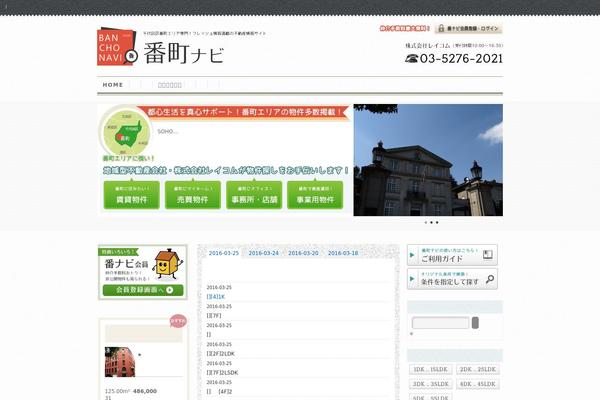Click the search keyword input field
The width and height of the screenshot is (600, 400).
(x=440, y=323)
